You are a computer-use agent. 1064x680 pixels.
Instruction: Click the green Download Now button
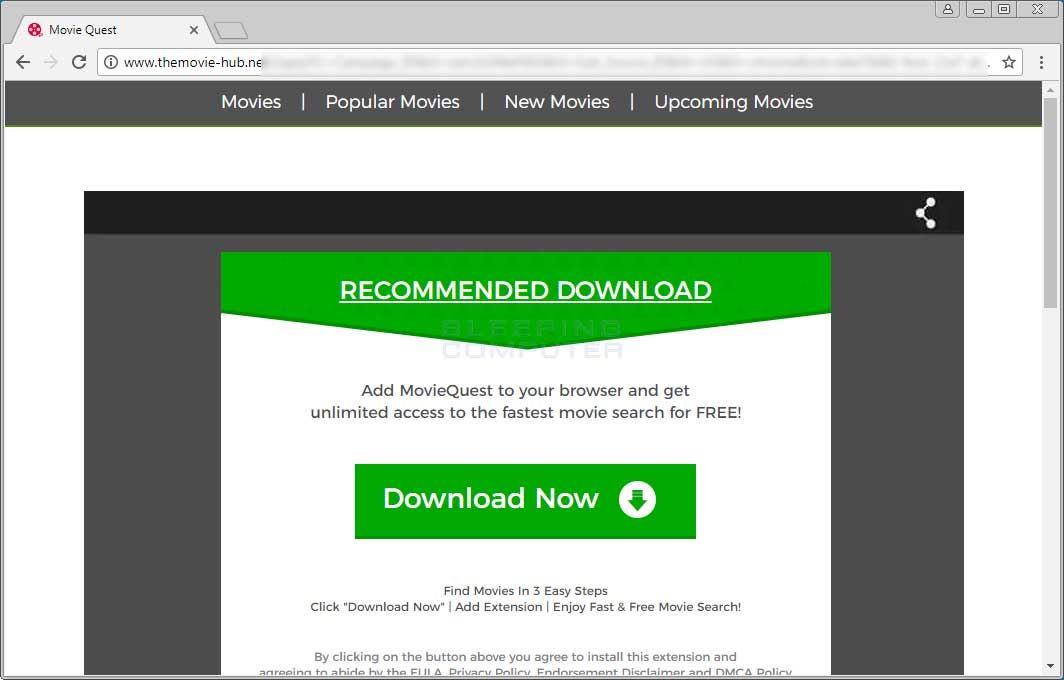click(525, 502)
